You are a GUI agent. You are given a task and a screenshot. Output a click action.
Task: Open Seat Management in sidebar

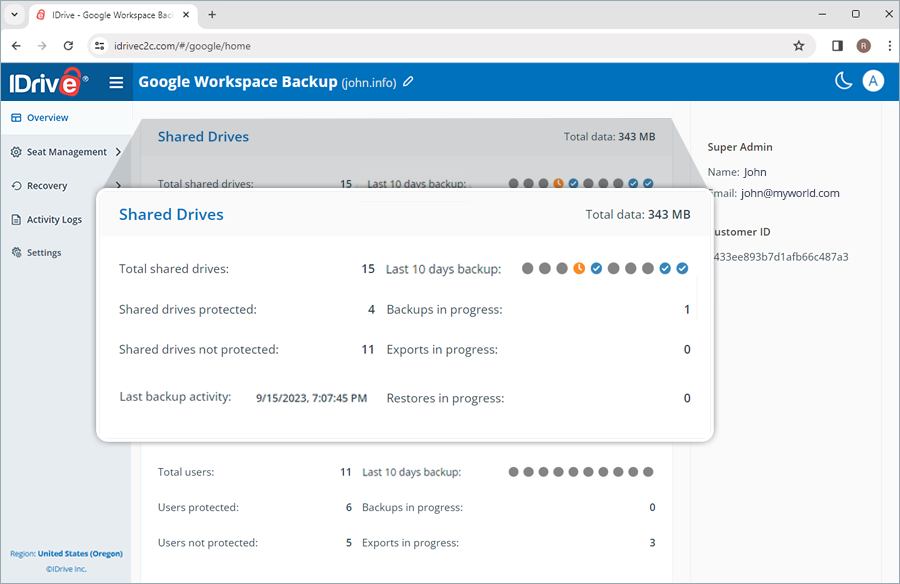67,152
